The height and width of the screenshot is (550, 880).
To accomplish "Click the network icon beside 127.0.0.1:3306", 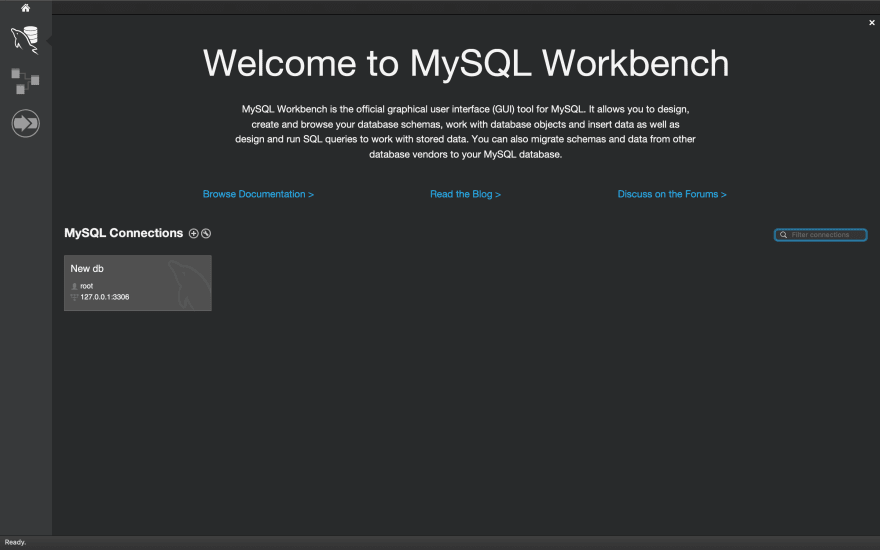I will point(74,297).
